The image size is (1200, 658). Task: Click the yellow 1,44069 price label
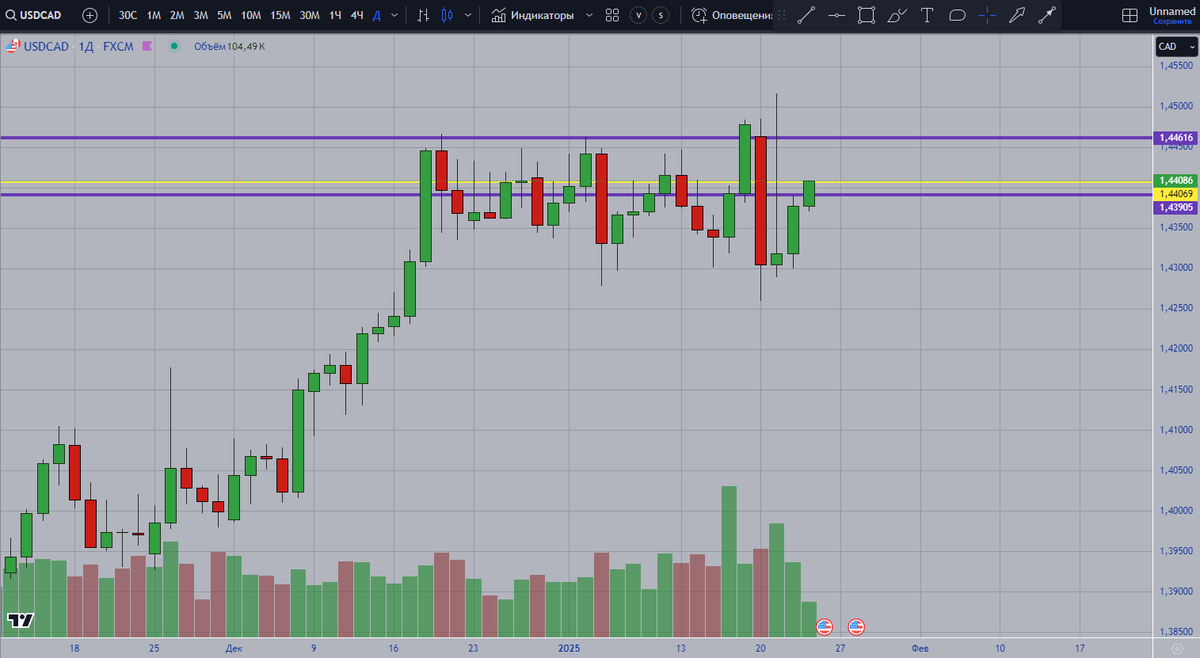click(1174, 193)
